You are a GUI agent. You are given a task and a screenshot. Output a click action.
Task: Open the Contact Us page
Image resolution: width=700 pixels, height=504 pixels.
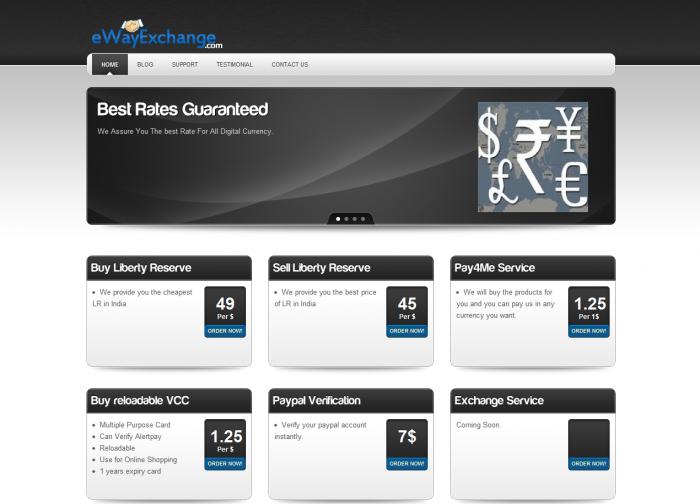pos(290,65)
